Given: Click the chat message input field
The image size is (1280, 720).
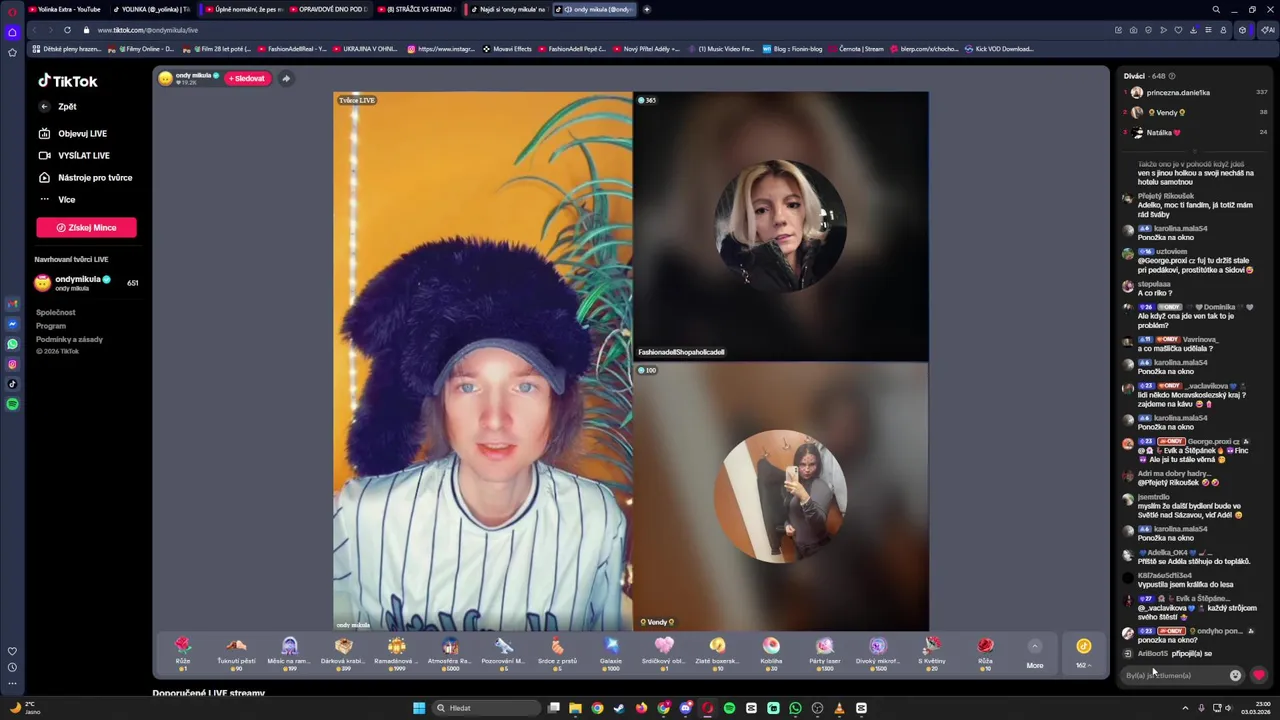Looking at the screenshot, I should point(1174,675).
